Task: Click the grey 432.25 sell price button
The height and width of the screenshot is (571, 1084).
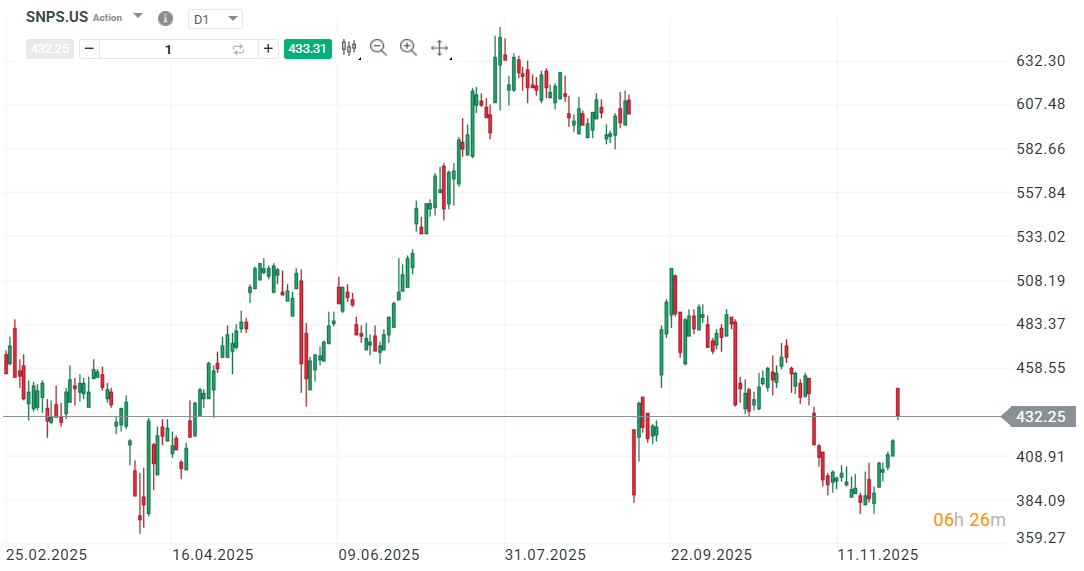Action: click(x=49, y=49)
